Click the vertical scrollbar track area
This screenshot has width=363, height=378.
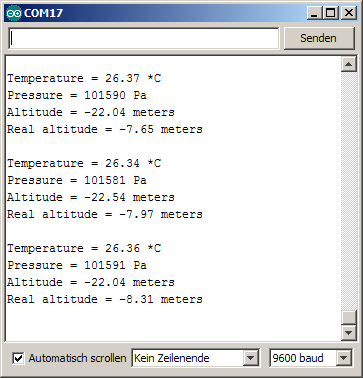tap(349, 190)
